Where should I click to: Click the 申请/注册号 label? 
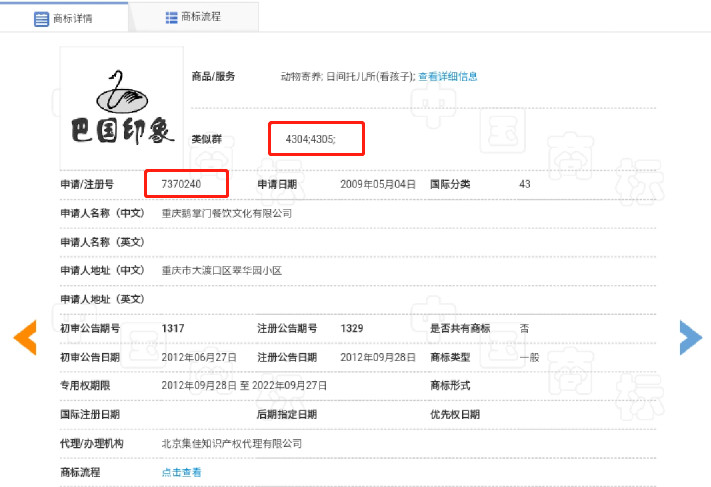[87, 184]
